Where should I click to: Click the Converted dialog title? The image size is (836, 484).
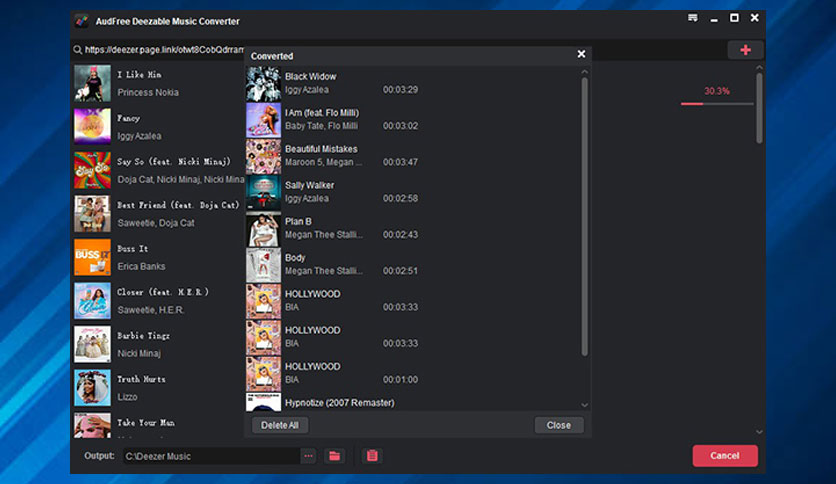(x=272, y=56)
